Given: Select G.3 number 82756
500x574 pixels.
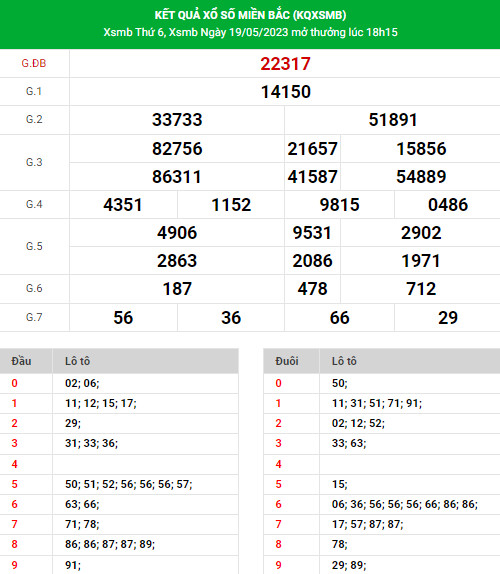Looking at the screenshot, I should 177,149.
